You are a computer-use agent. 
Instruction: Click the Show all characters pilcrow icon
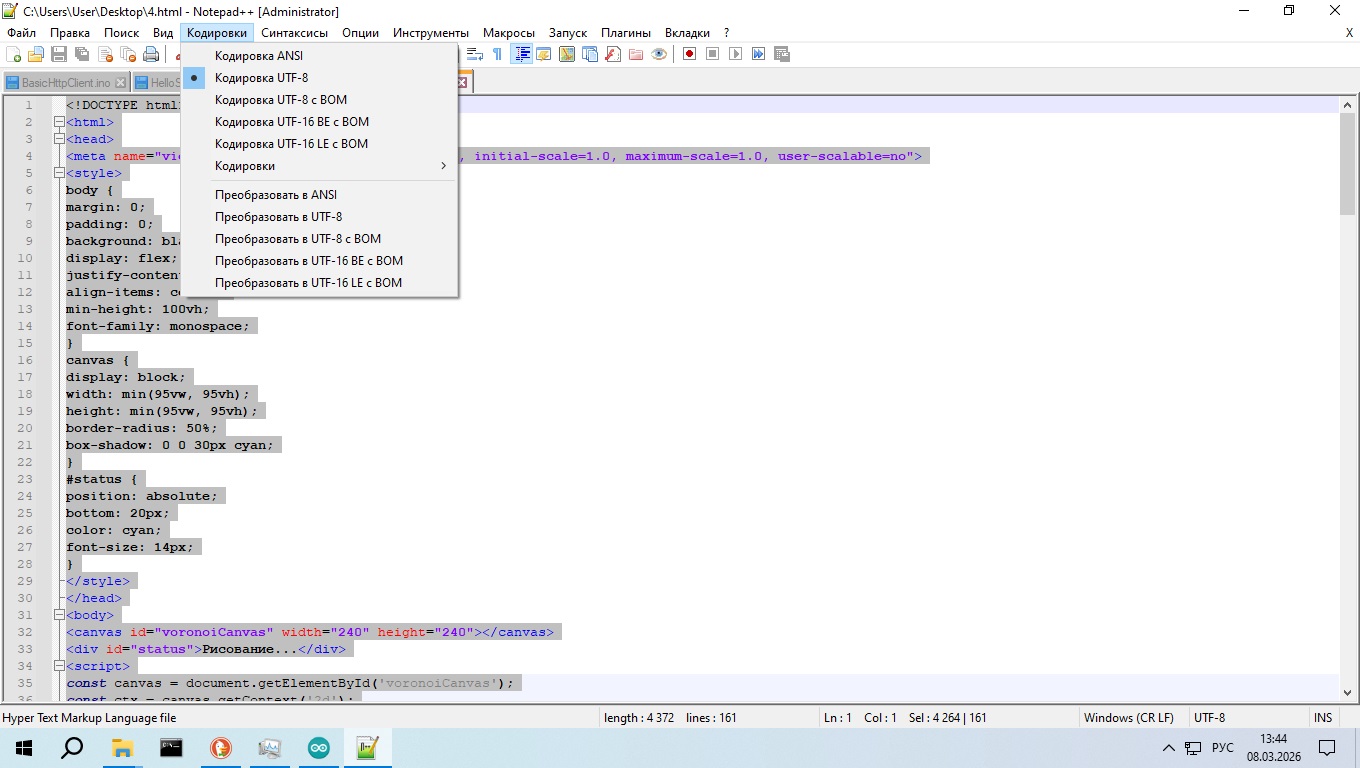[497, 54]
